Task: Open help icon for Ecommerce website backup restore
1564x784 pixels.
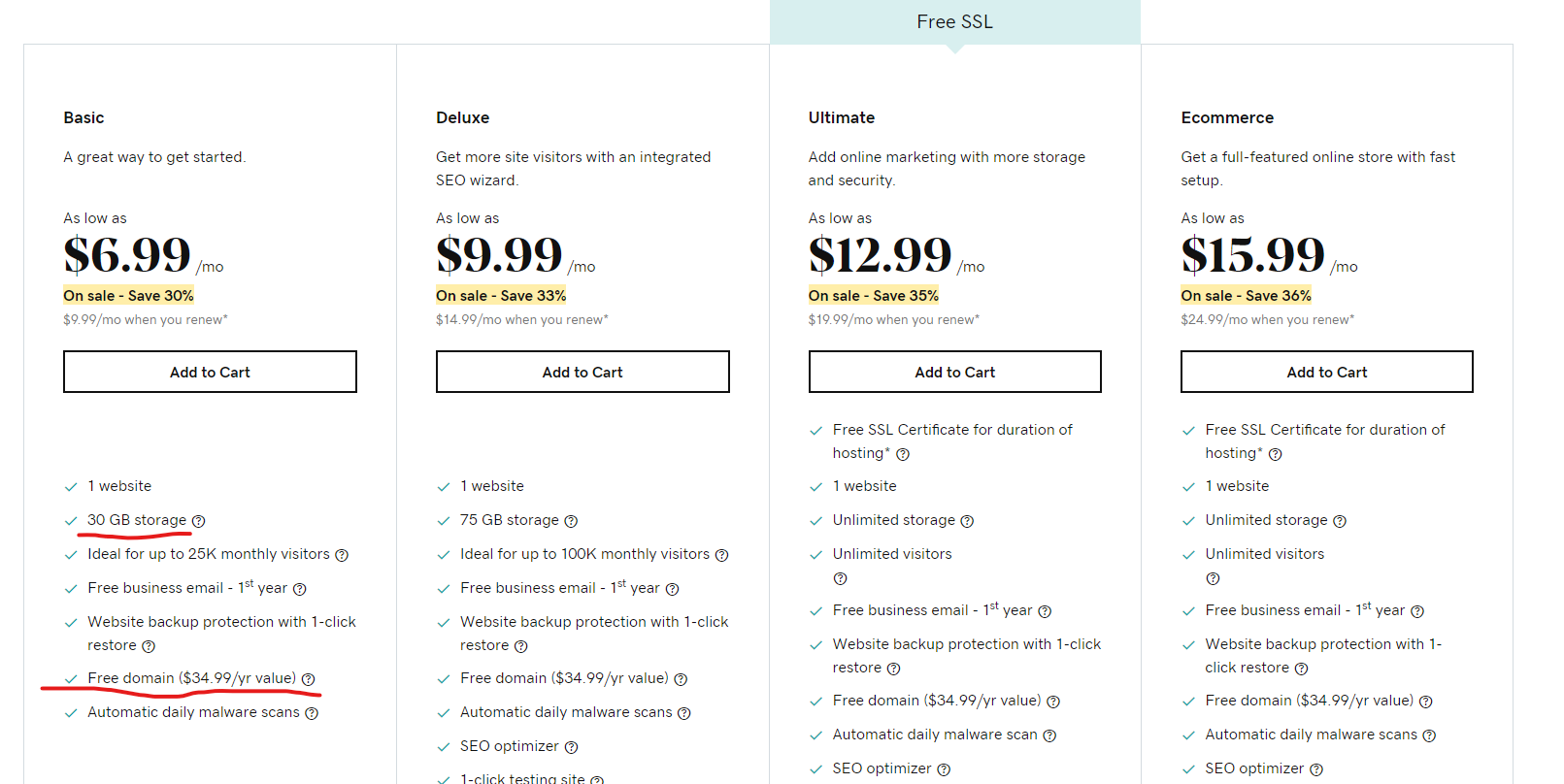Action: tap(1301, 669)
